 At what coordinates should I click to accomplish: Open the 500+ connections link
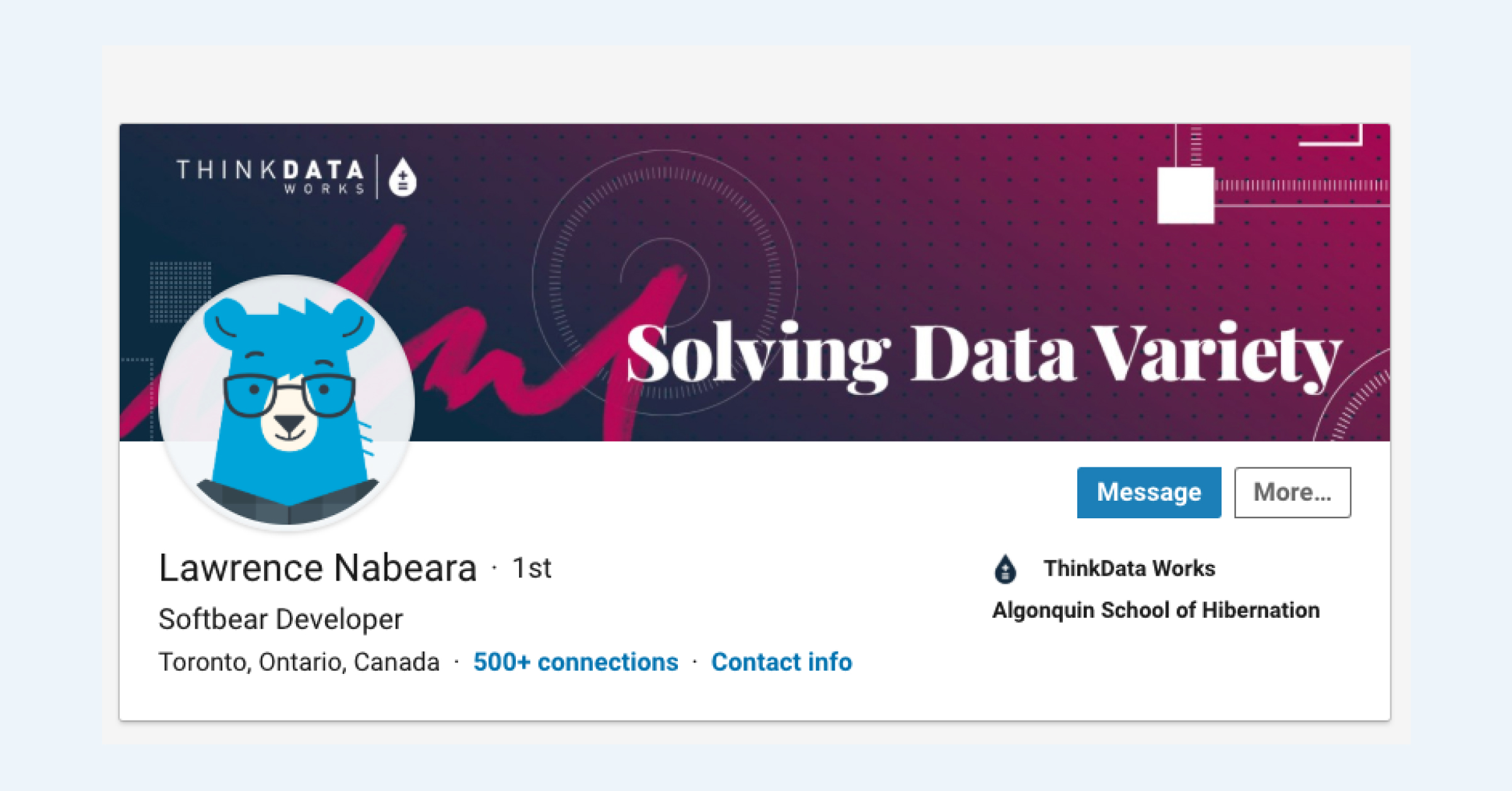tap(576, 662)
